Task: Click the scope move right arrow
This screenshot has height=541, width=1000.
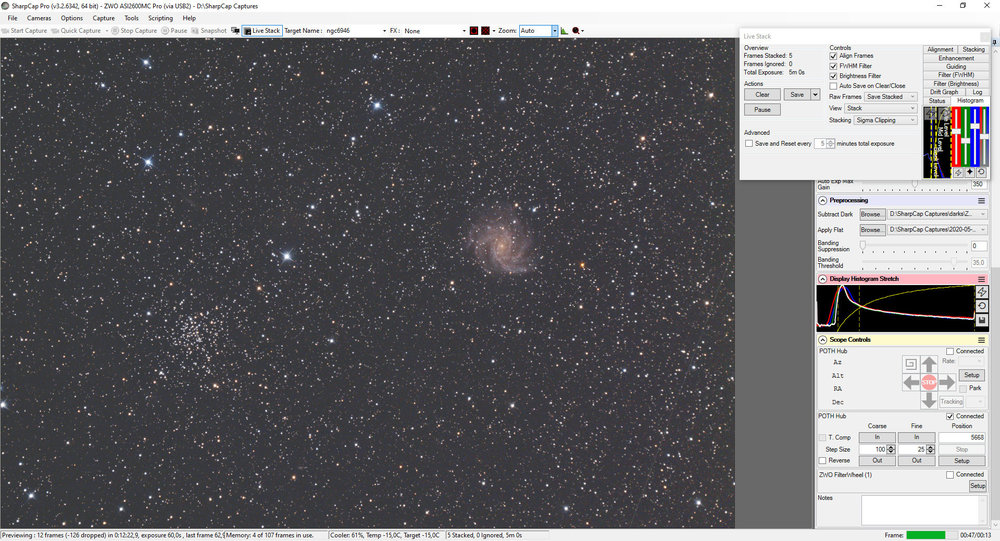Action: coord(947,382)
